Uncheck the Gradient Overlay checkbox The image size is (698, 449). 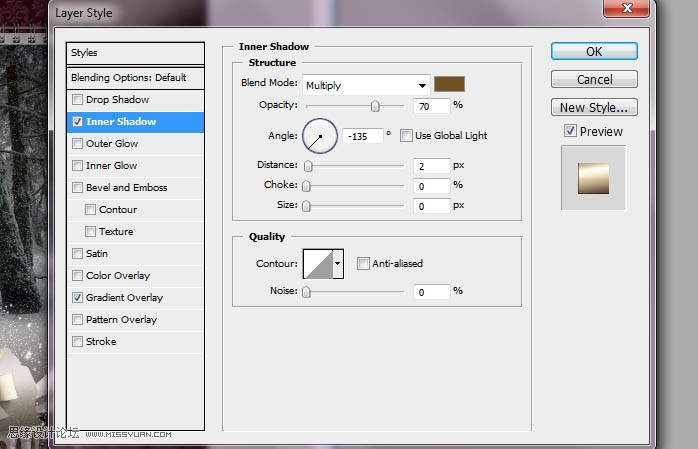77,297
